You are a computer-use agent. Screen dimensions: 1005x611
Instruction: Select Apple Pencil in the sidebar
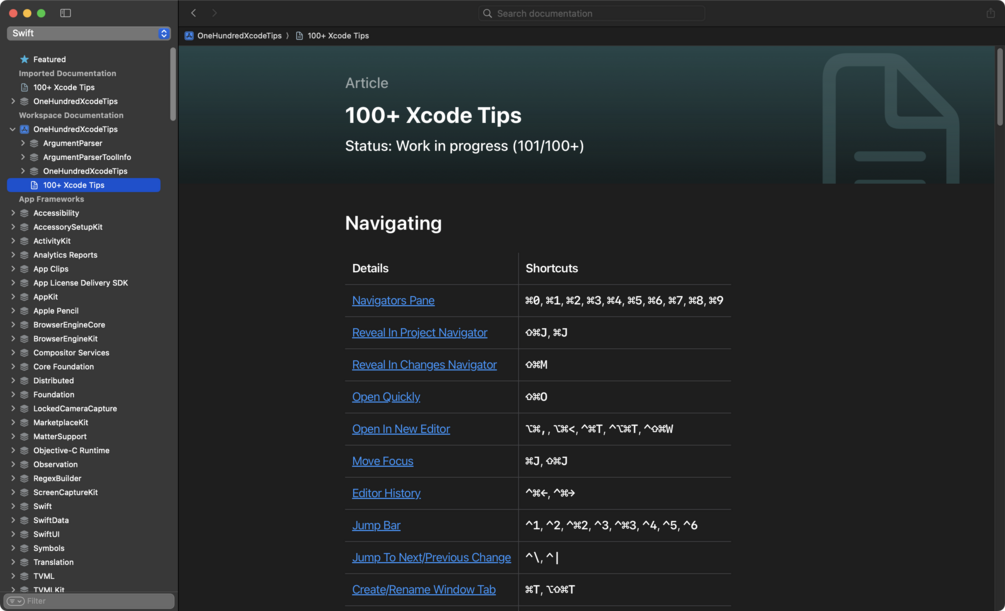[x=56, y=311]
